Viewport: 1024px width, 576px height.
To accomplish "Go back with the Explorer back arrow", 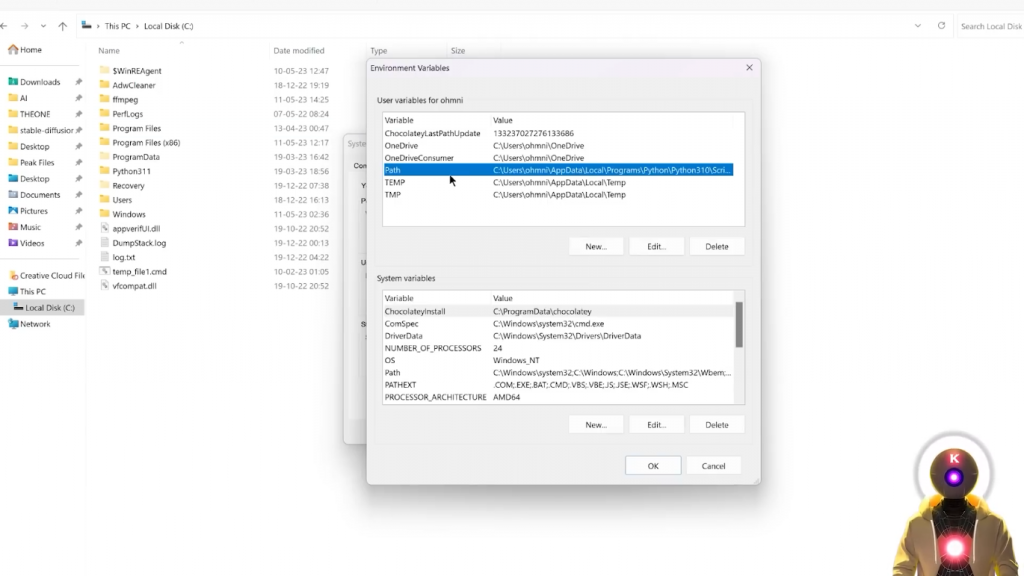I will pos(5,26).
